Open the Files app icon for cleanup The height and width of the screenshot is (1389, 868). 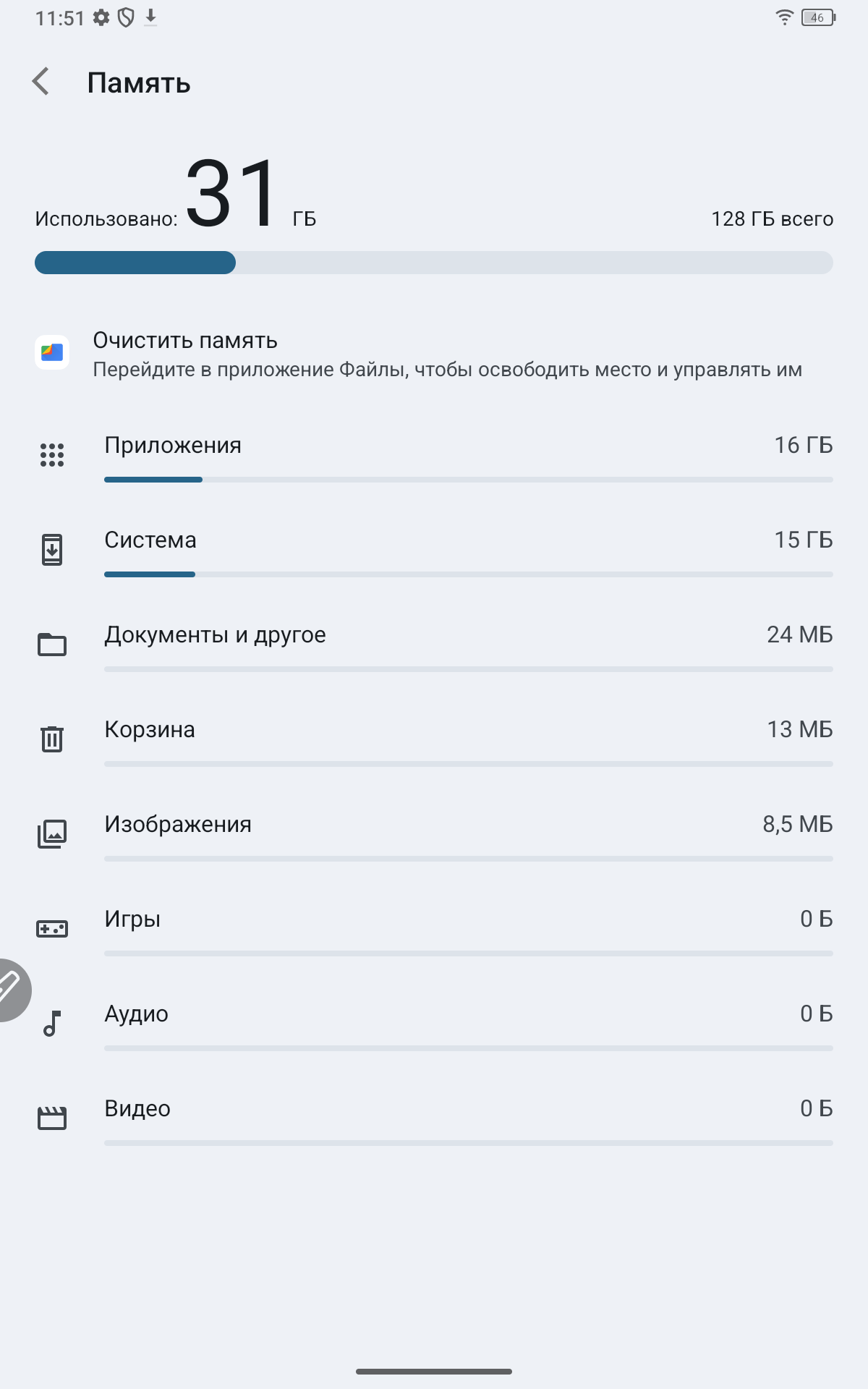[x=52, y=352]
